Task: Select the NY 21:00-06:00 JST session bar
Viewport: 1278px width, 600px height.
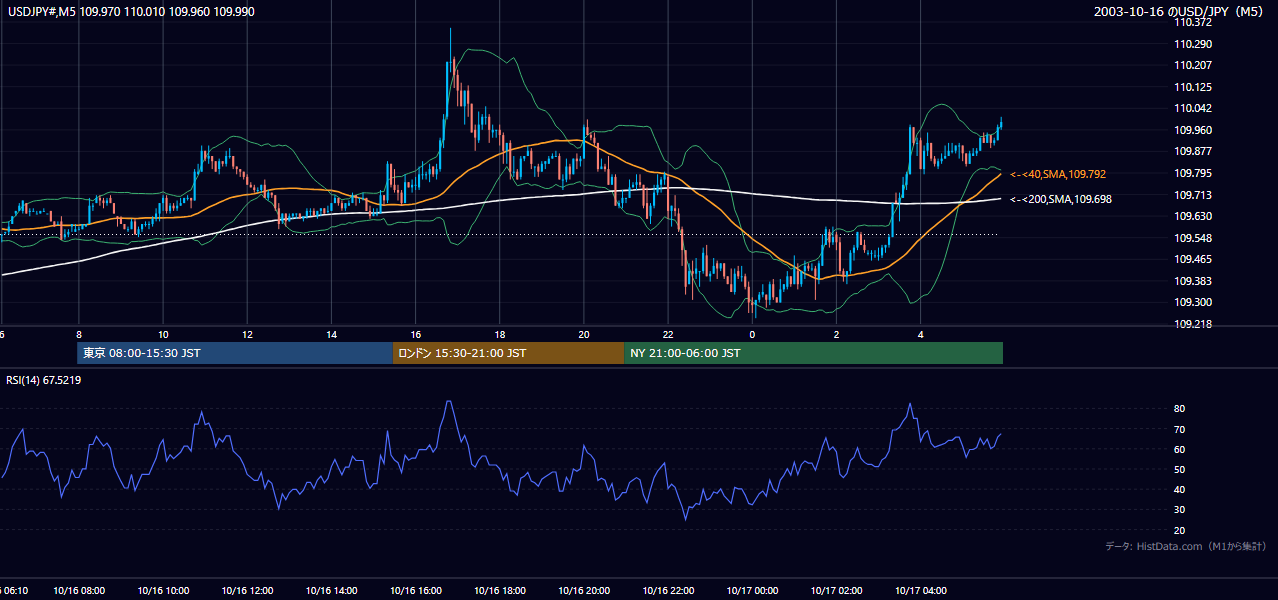Action: click(x=814, y=353)
